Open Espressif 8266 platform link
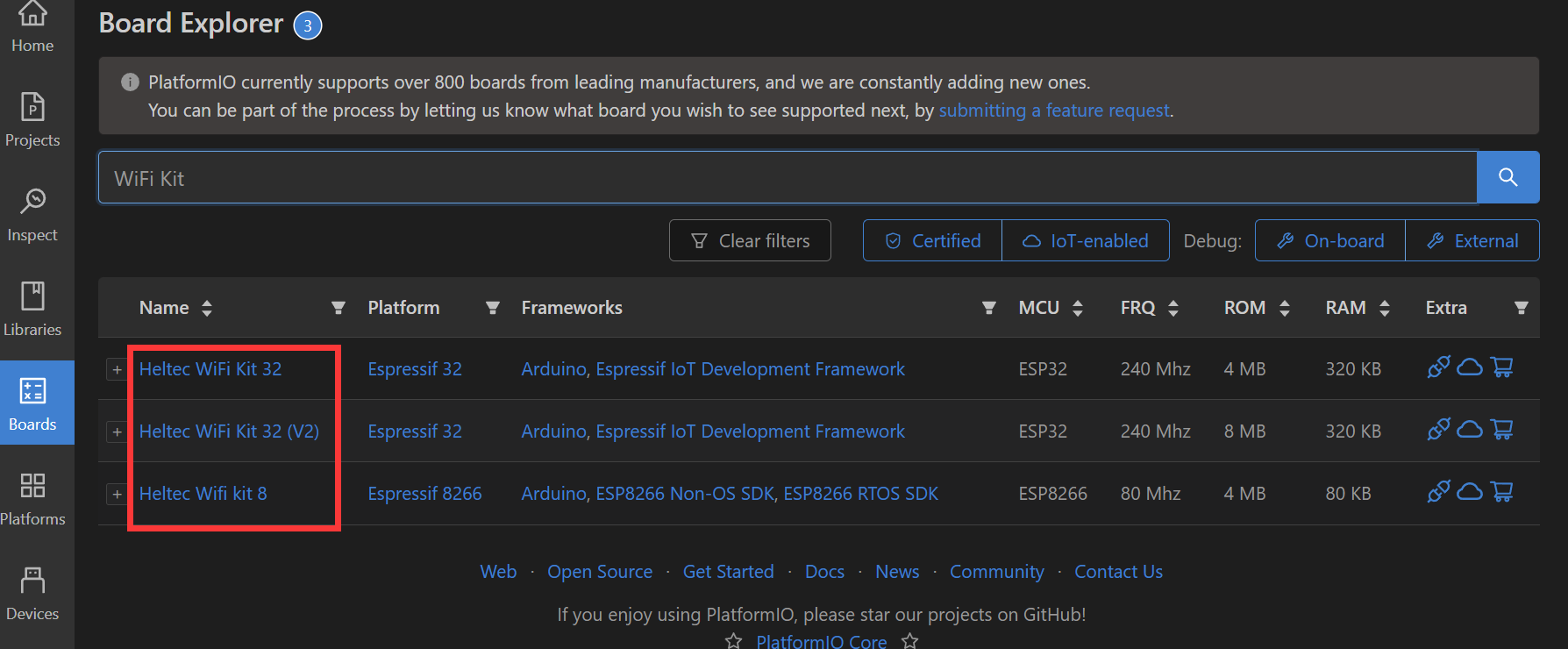Screen dimensions: 1568x649 tap(425, 494)
